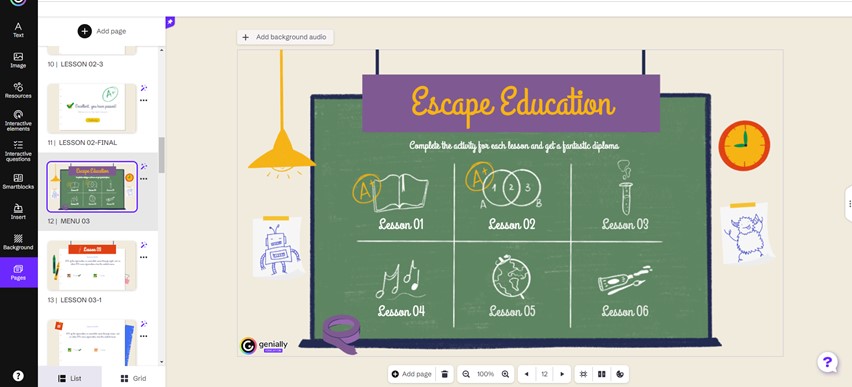
Task: Select the Pages panel in sidebar
Action: pos(18,272)
